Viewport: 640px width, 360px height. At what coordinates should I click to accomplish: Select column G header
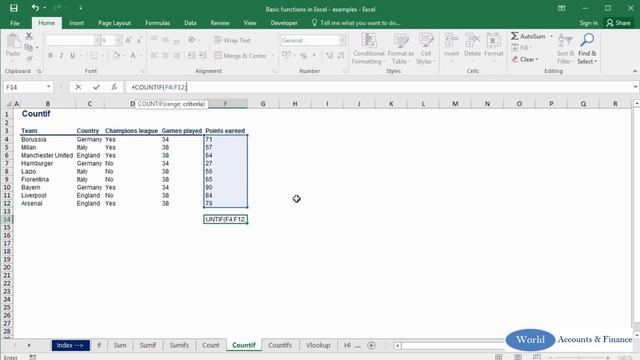(263, 104)
